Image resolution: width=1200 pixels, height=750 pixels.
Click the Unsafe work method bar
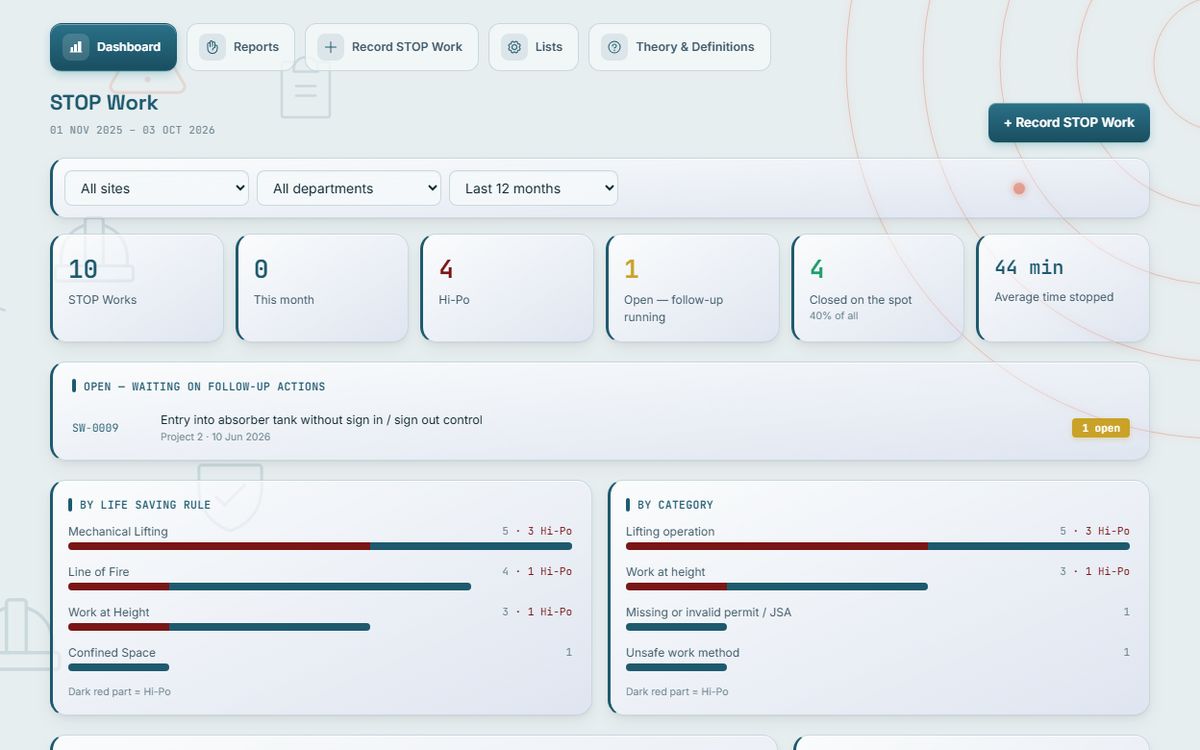point(676,667)
